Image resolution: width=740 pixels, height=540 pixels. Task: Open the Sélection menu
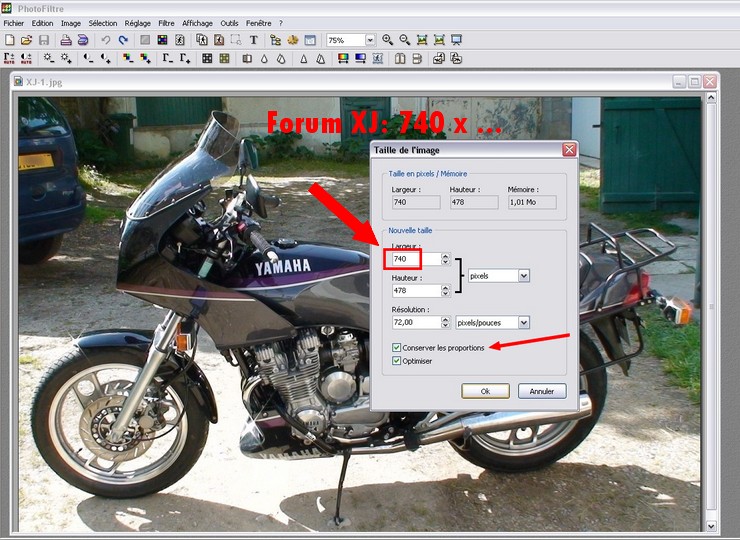click(x=102, y=23)
